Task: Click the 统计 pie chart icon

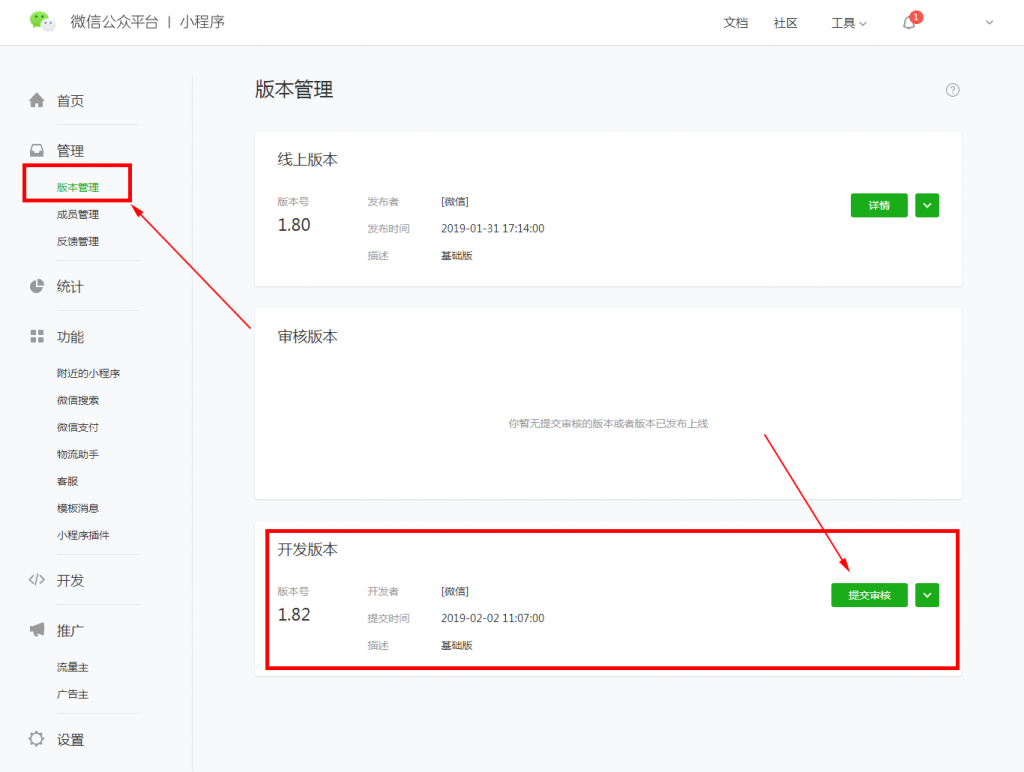Action: (37, 287)
